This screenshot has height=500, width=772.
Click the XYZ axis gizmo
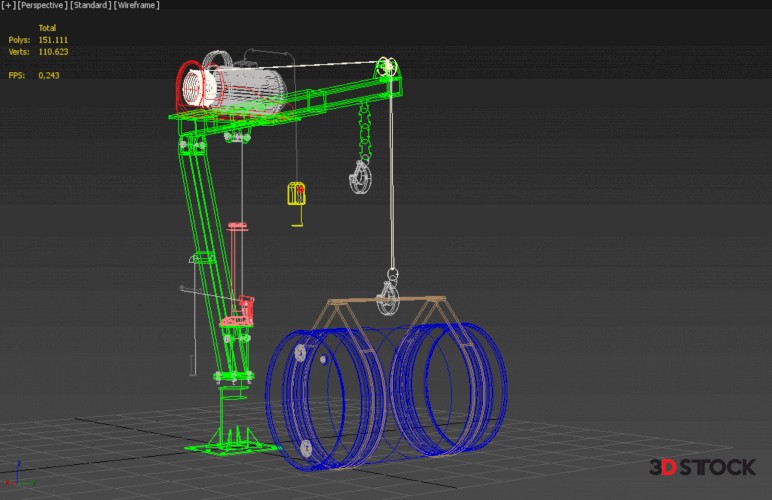(18, 474)
